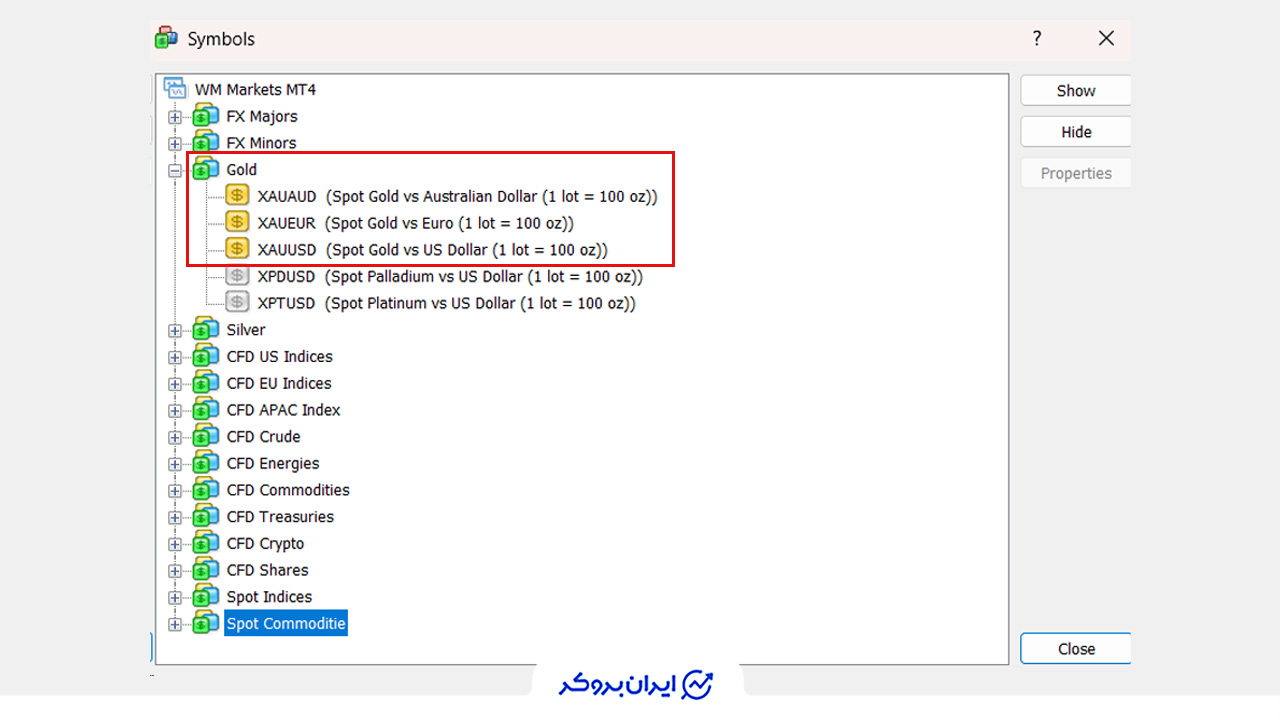Click the WM Markets MT4 server icon
The image size is (1280, 720).
tap(176, 89)
